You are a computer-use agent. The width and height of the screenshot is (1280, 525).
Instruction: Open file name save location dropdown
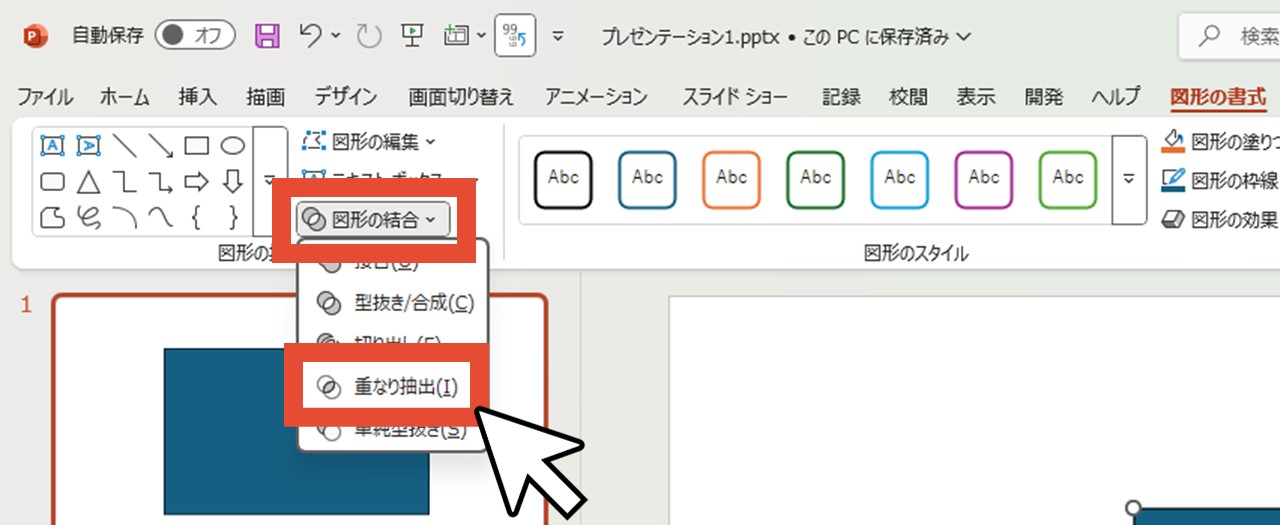(x=964, y=37)
